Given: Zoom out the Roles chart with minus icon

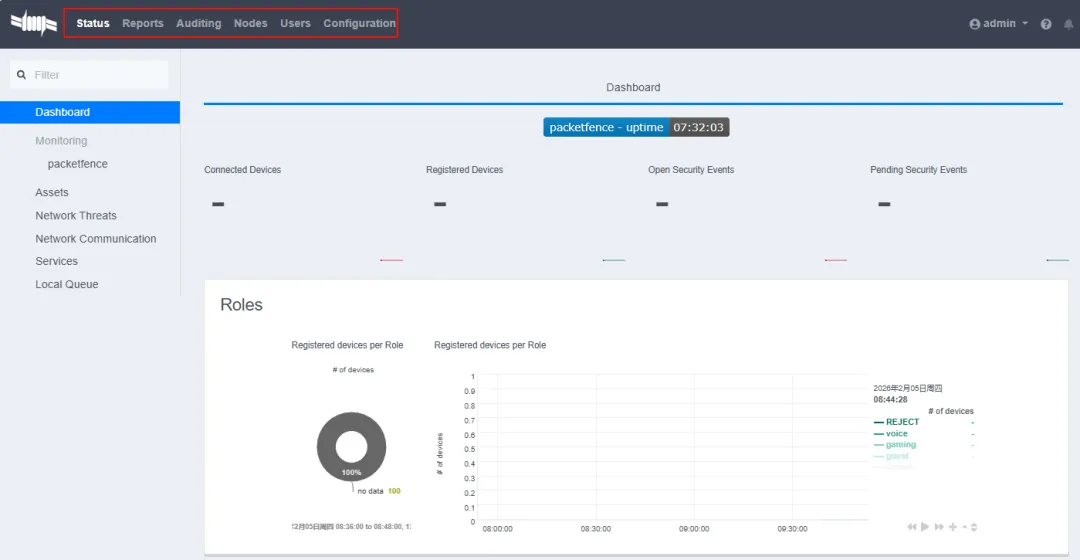Looking at the screenshot, I should point(964,527).
